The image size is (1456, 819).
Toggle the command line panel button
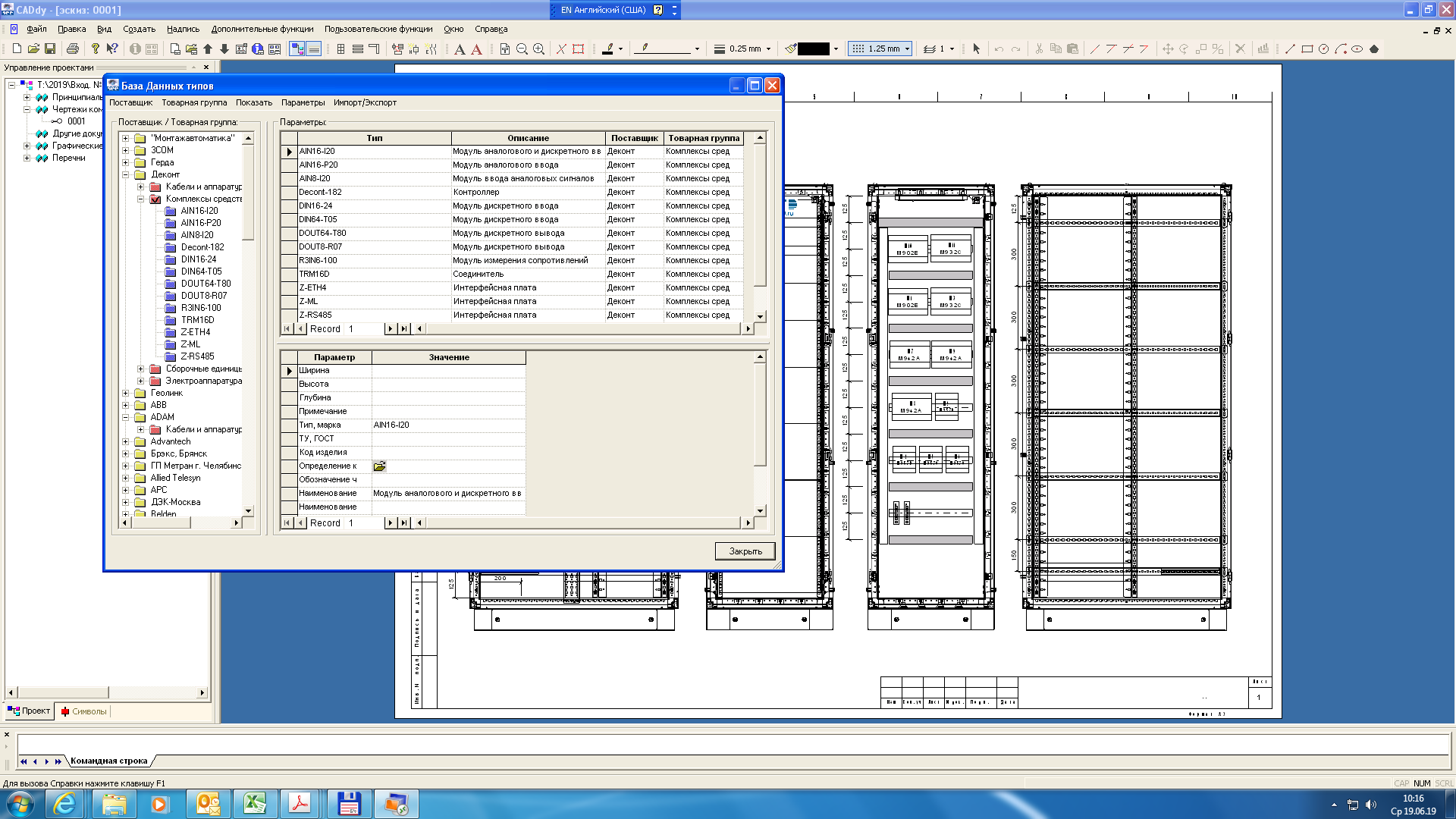point(314,49)
